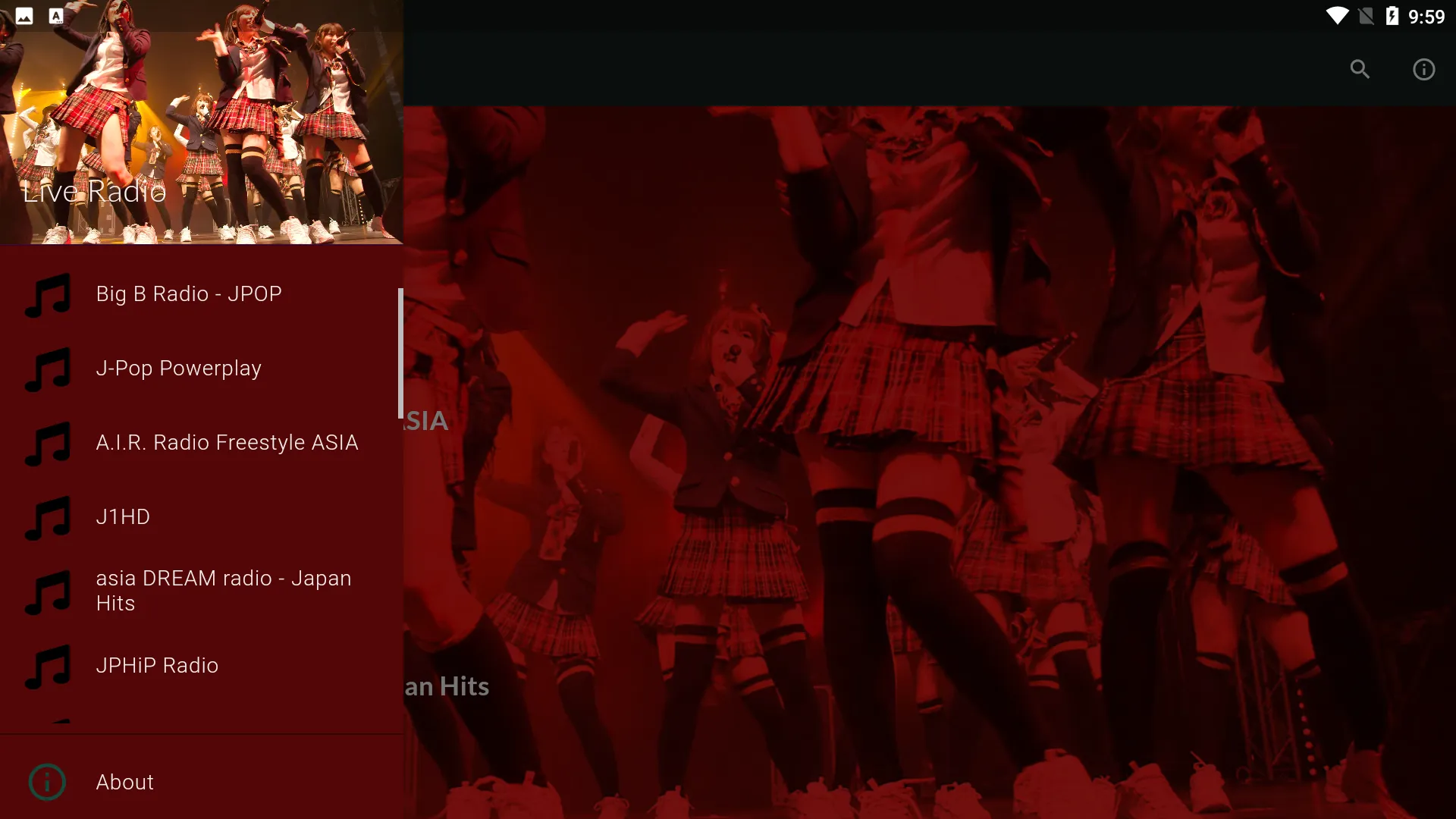This screenshot has height=819, width=1456.
Task: Click the drawer list scrollbar
Action: pyautogui.click(x=400, y=353)
